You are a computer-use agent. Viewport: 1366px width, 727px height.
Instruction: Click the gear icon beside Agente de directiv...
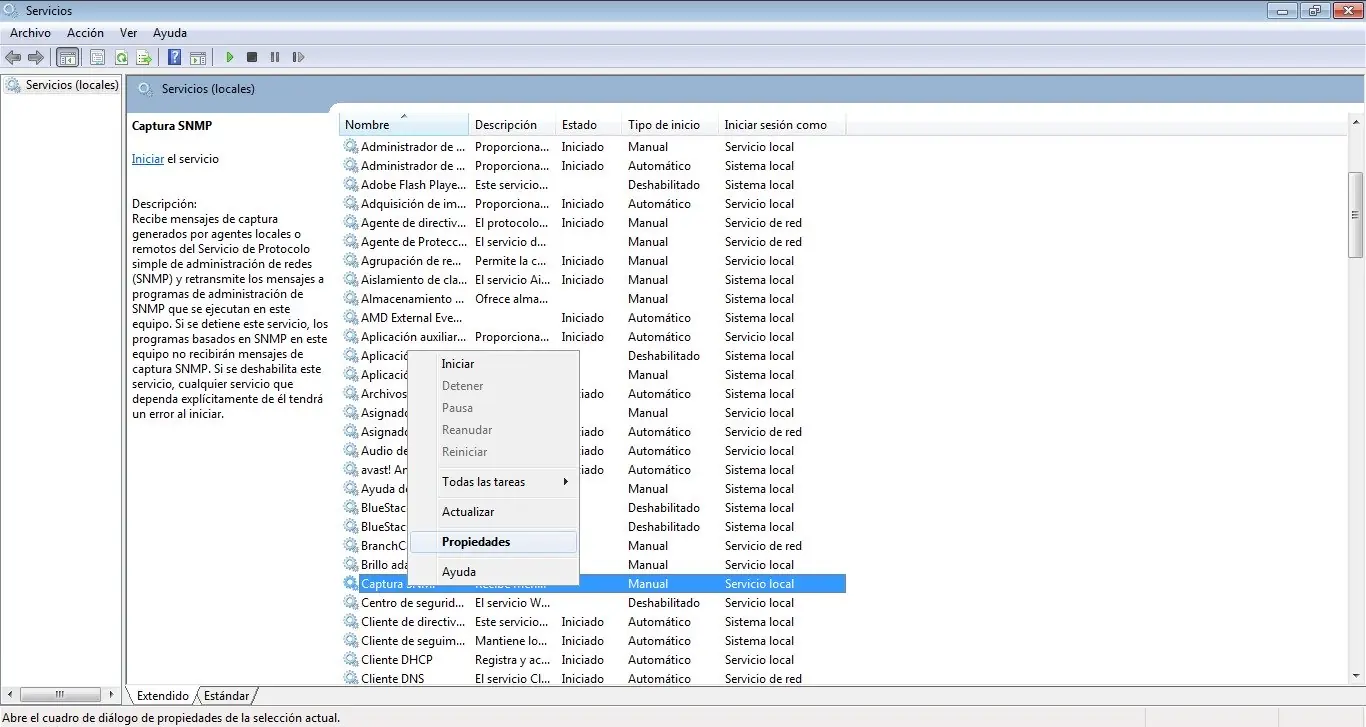pyautogui.click(x=351, y=223)
